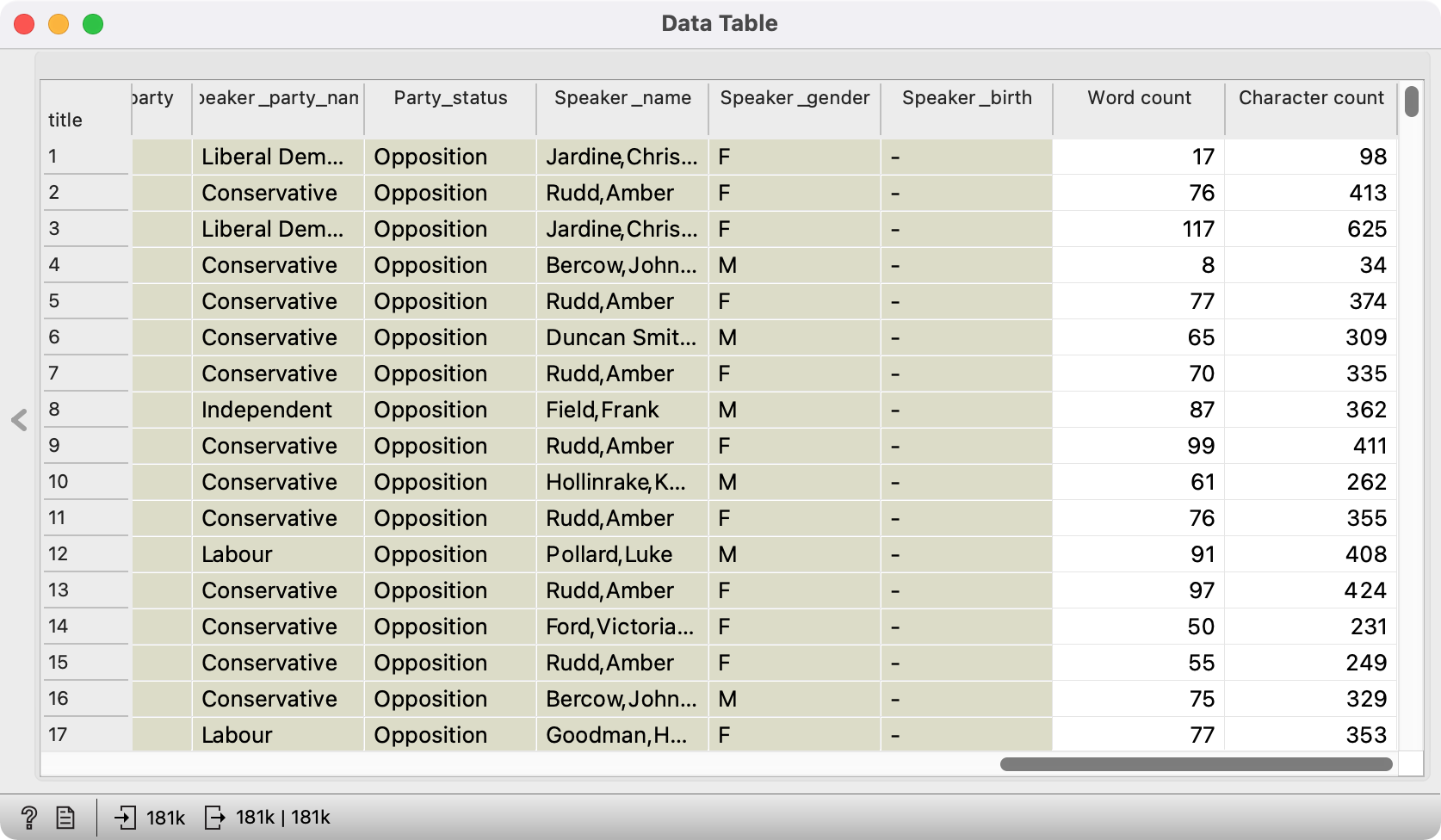Expand the collapsed left side panel
1441x840 pixels.
pyautogui.click(x=19, y=420)
